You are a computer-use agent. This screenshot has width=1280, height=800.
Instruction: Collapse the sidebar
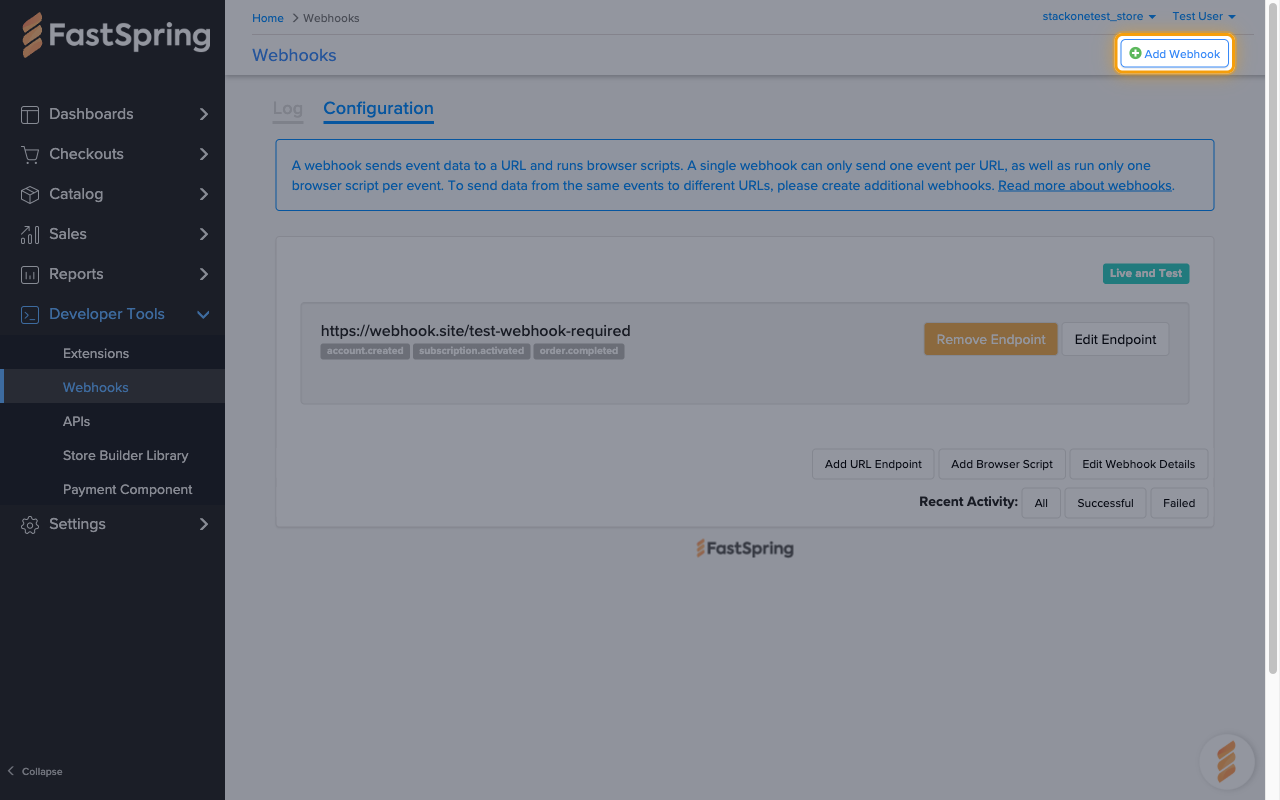coord(35,771)
